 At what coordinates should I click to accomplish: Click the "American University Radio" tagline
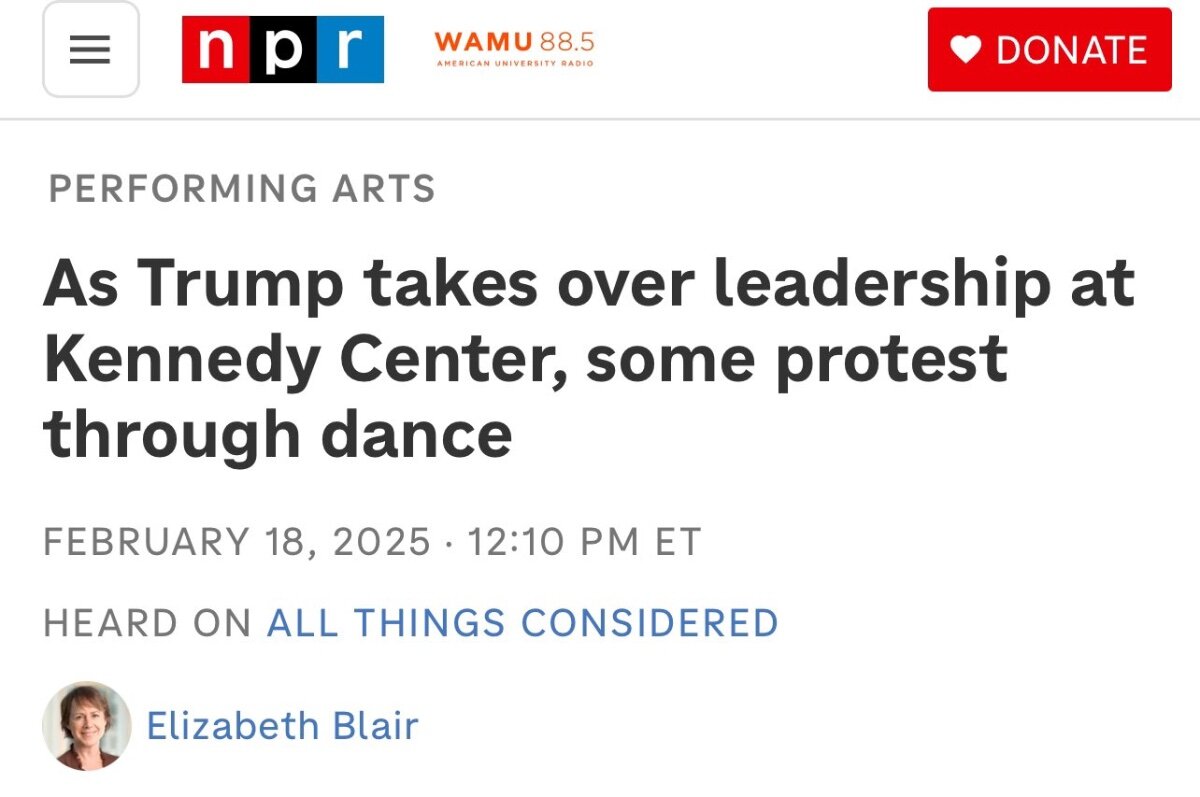click(x=514, y=64)
